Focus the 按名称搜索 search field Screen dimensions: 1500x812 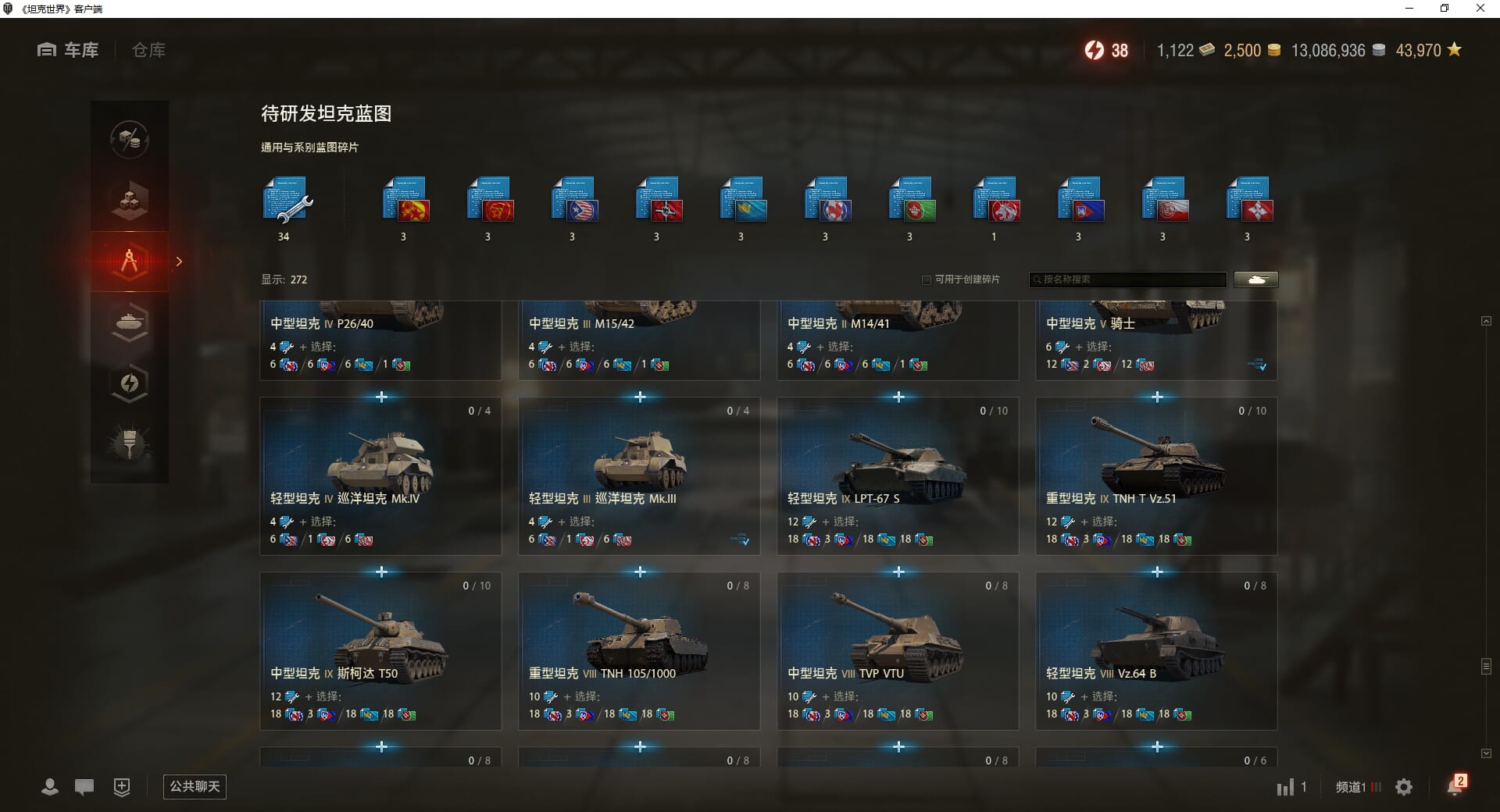click(x=1128, y=280)
